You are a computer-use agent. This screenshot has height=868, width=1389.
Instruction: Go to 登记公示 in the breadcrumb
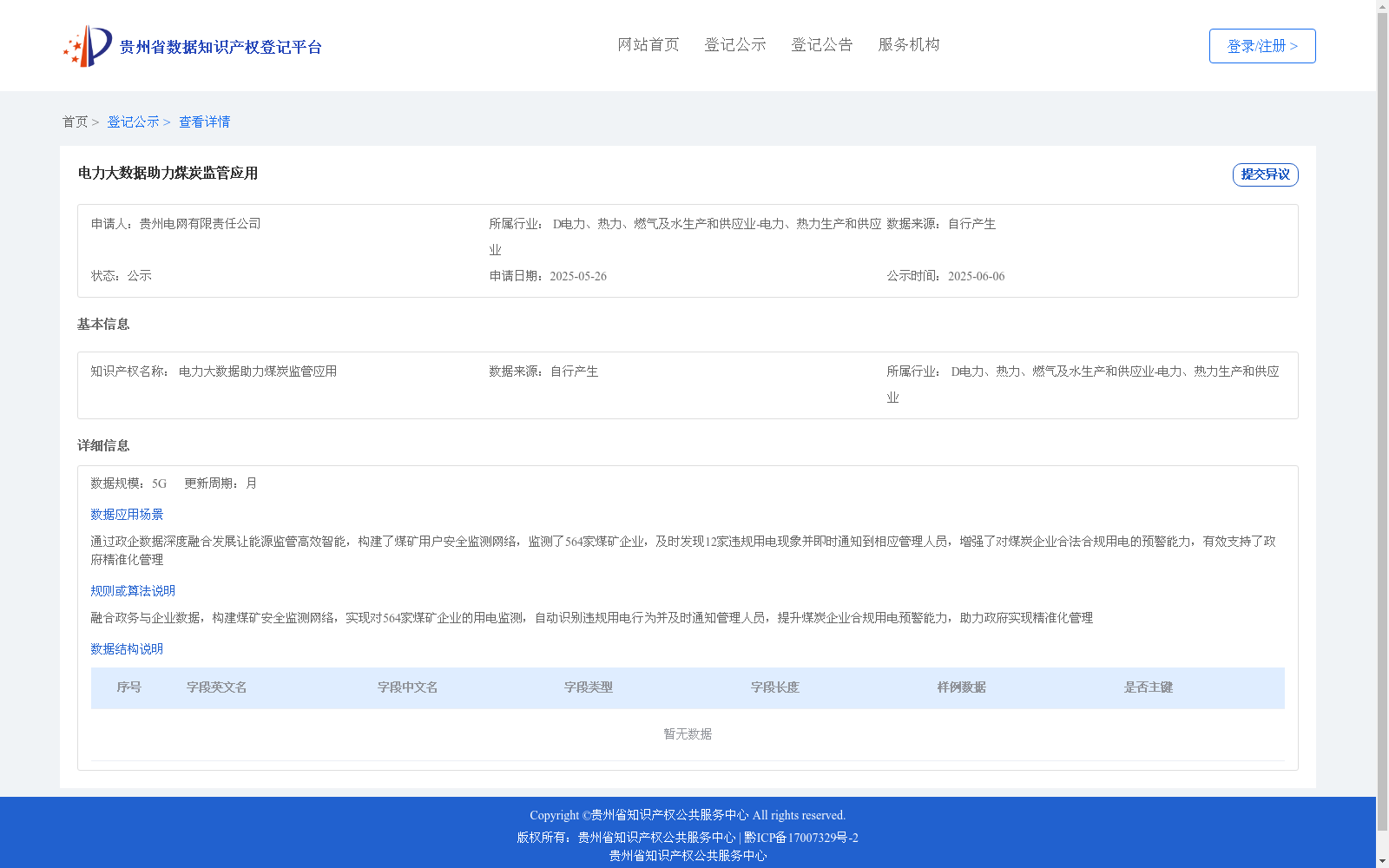click(x=133, y=122)
